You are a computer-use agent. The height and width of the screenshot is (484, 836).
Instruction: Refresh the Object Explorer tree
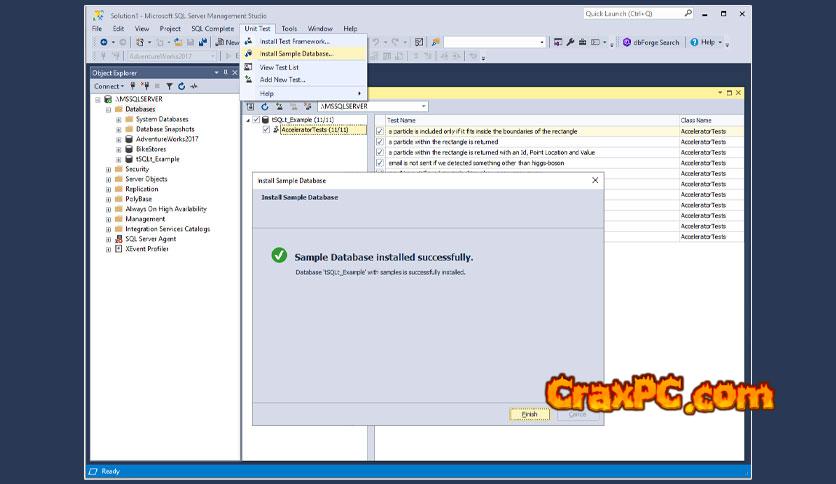tap(180, 86)
